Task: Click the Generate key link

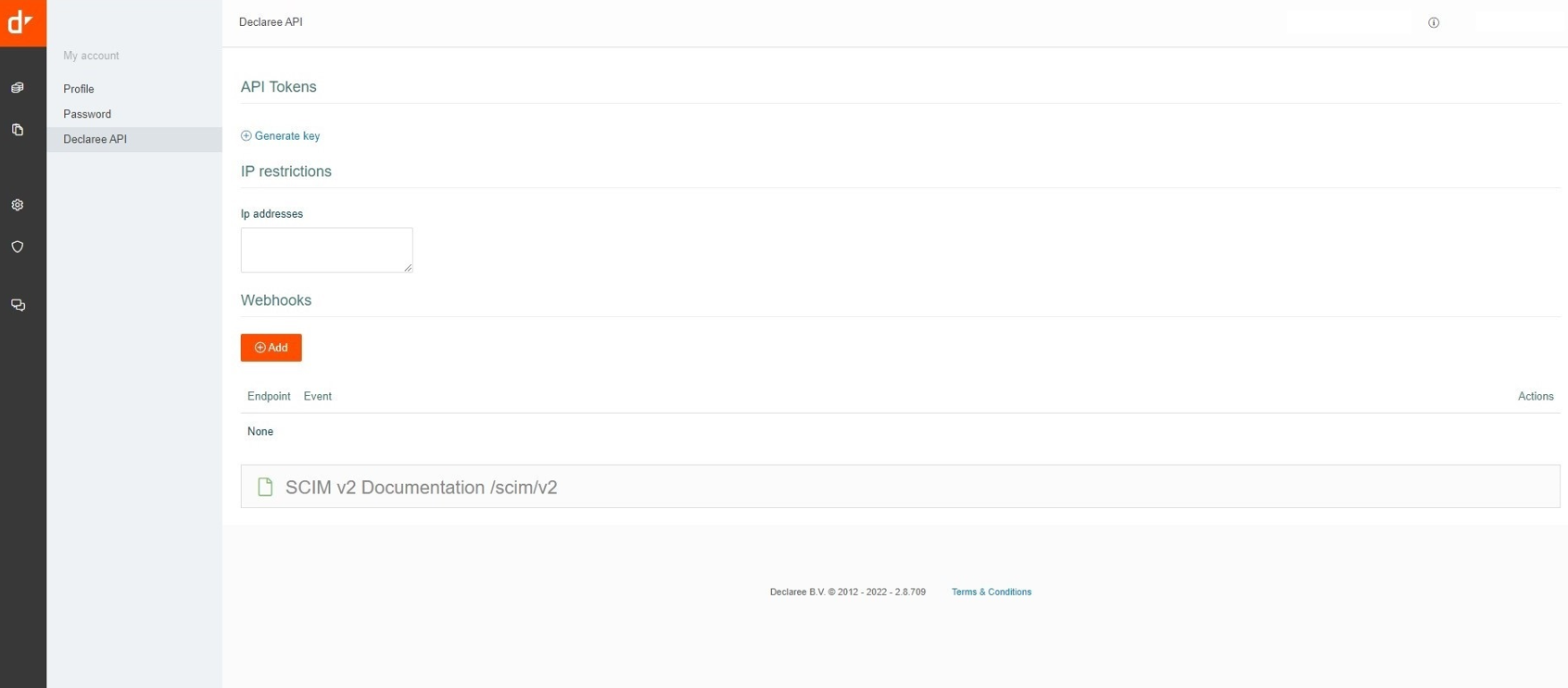Action: click(286, 136)
